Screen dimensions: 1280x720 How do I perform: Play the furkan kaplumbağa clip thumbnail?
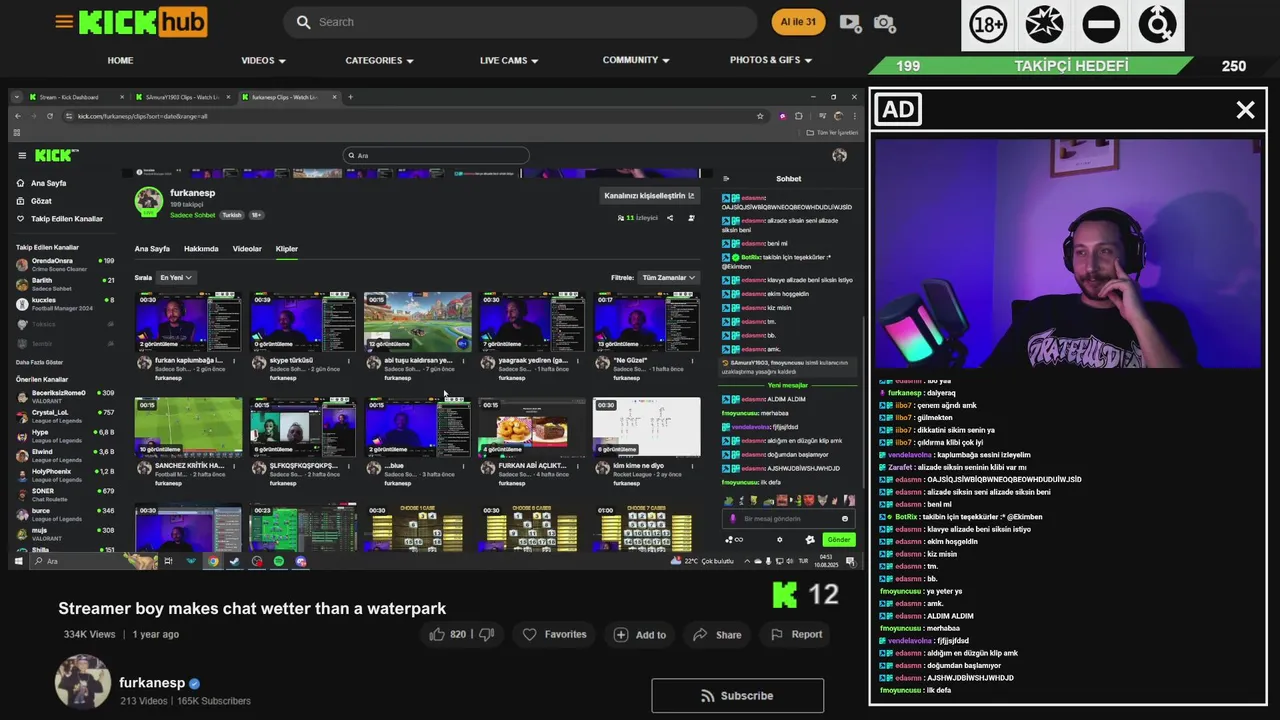[x=188, y=322]
